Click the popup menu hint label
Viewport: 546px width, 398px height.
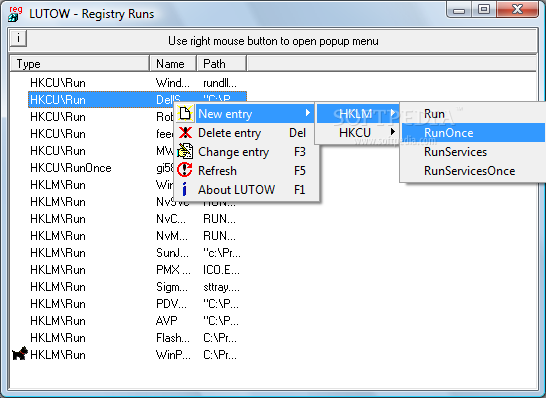click(x=273, y=41)
